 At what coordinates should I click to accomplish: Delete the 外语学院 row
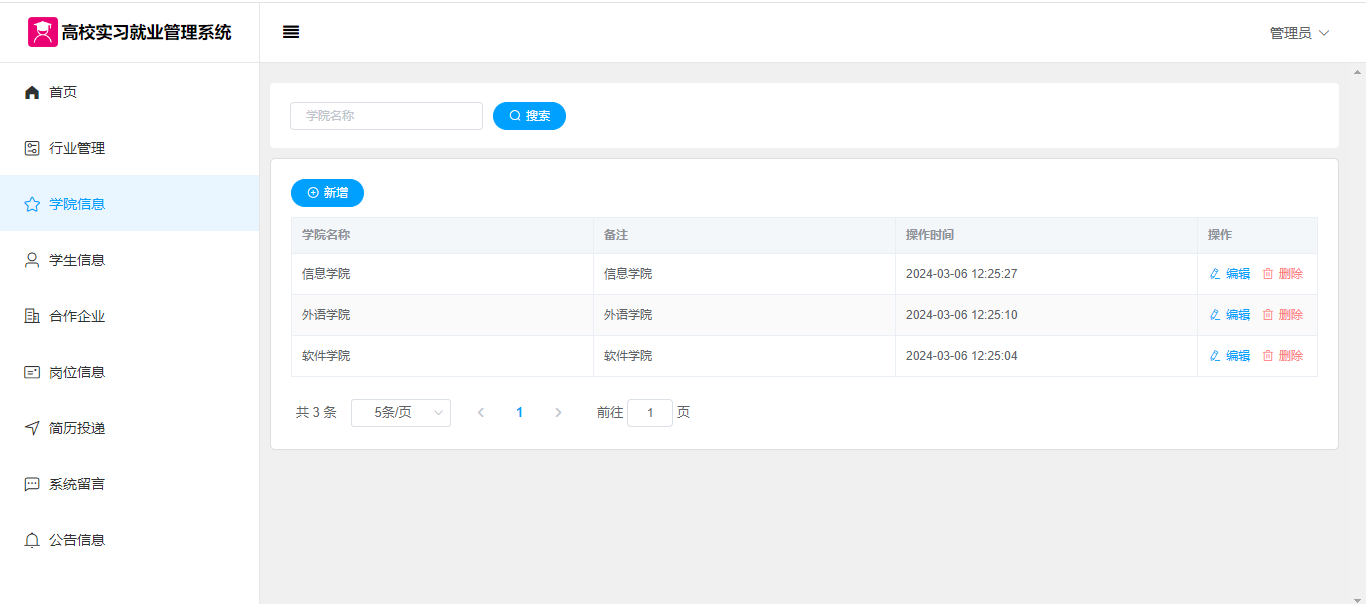pos(1283,315)
